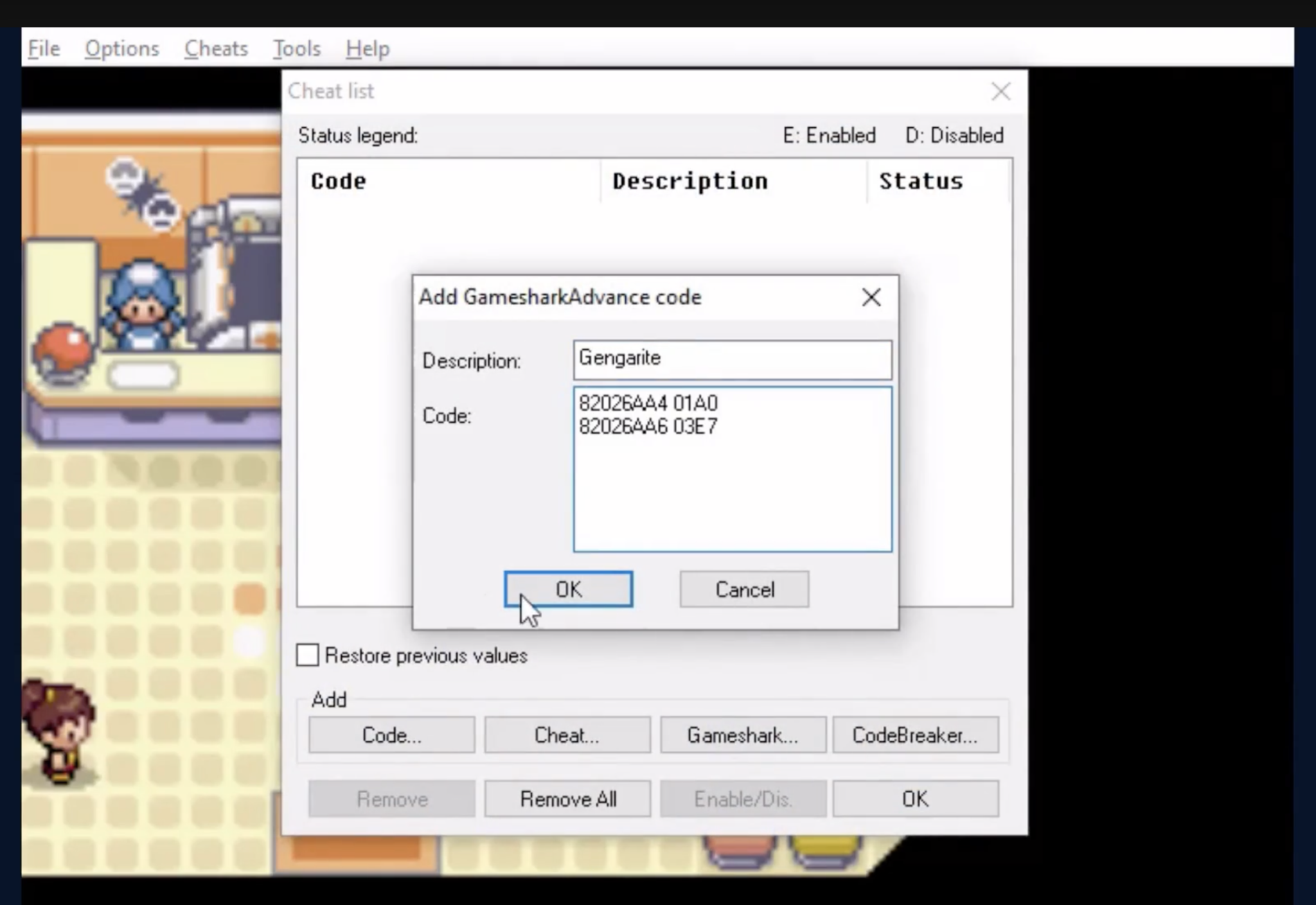Open the Tools menu
This screenshot has width=1316, height=905.
(296, 48)
